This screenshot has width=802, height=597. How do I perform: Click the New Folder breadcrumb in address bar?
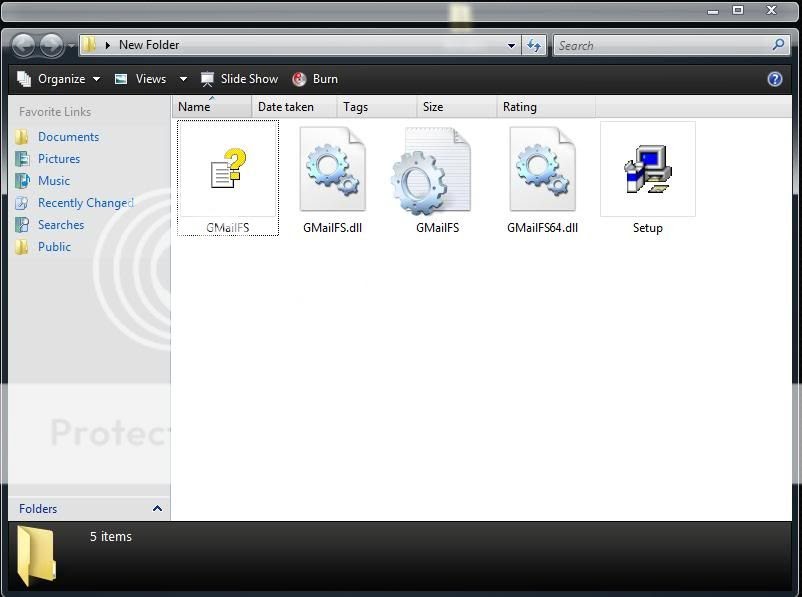149,45
